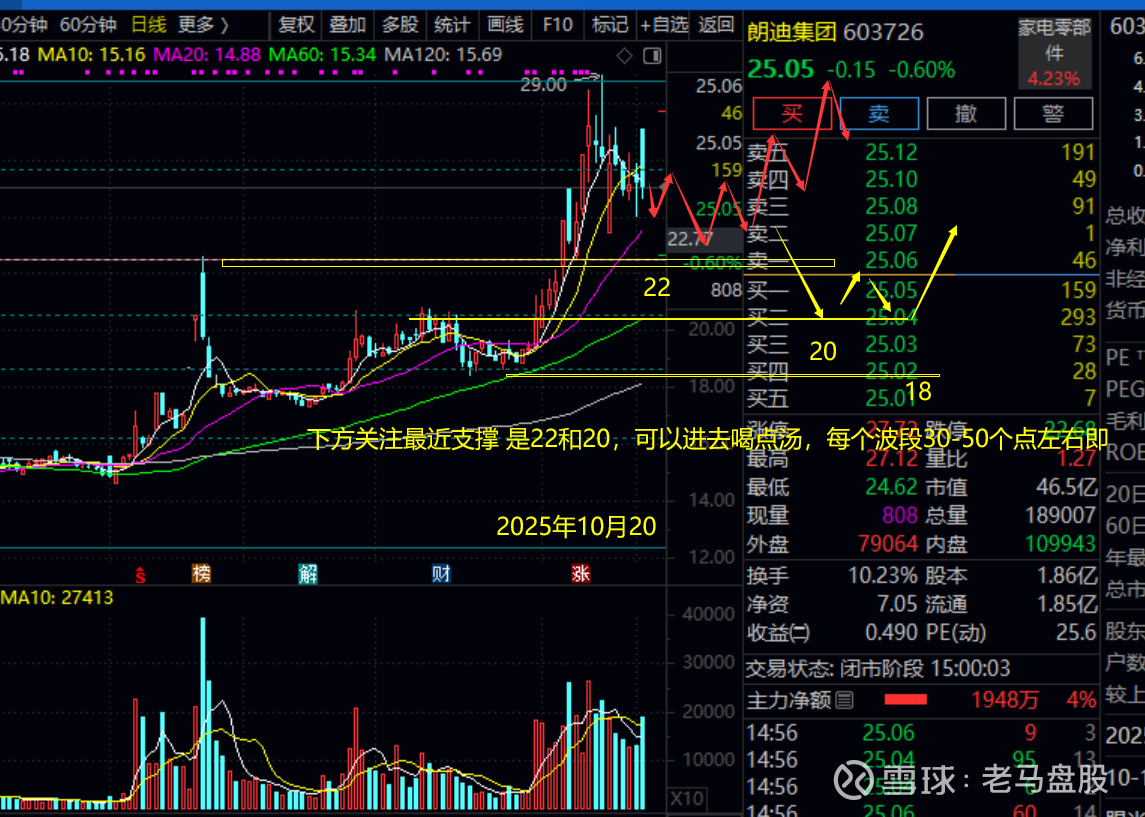The height and width of the screenshot is (817, 1145).
Task: Click the current price 25.05 header
Action: pos(781,70)
